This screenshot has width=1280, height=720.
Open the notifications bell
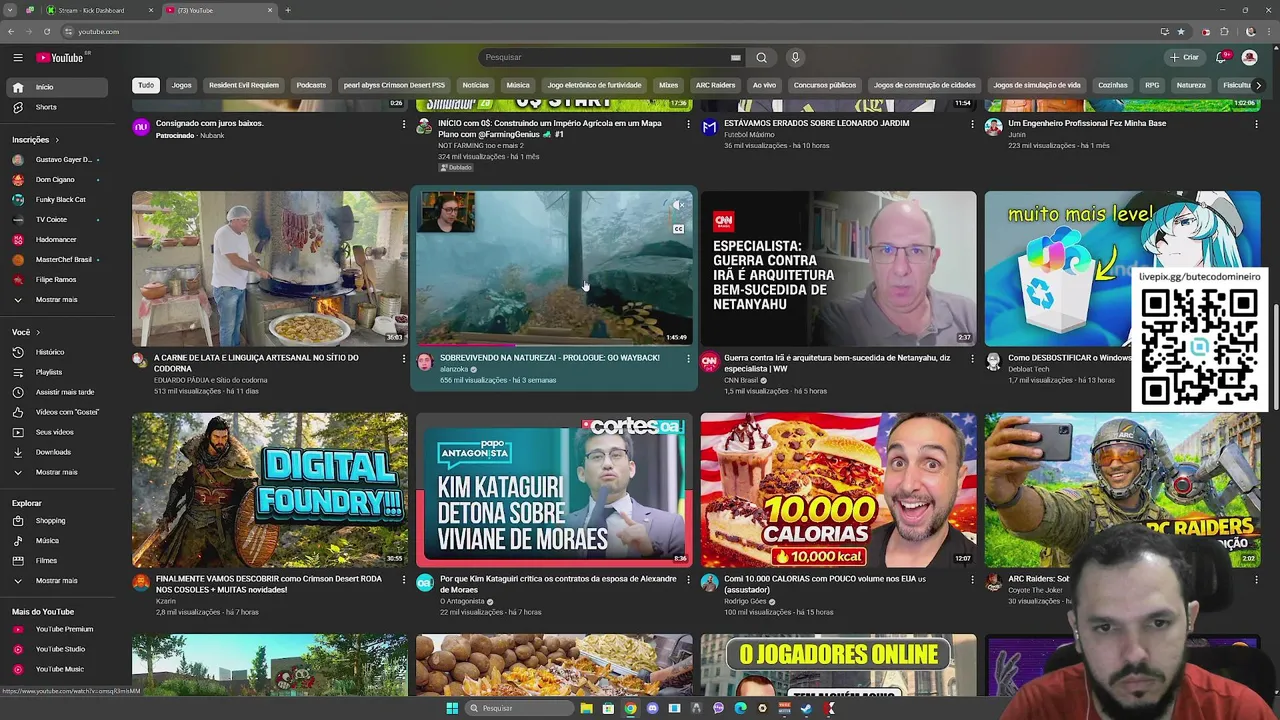(1220, 57)
